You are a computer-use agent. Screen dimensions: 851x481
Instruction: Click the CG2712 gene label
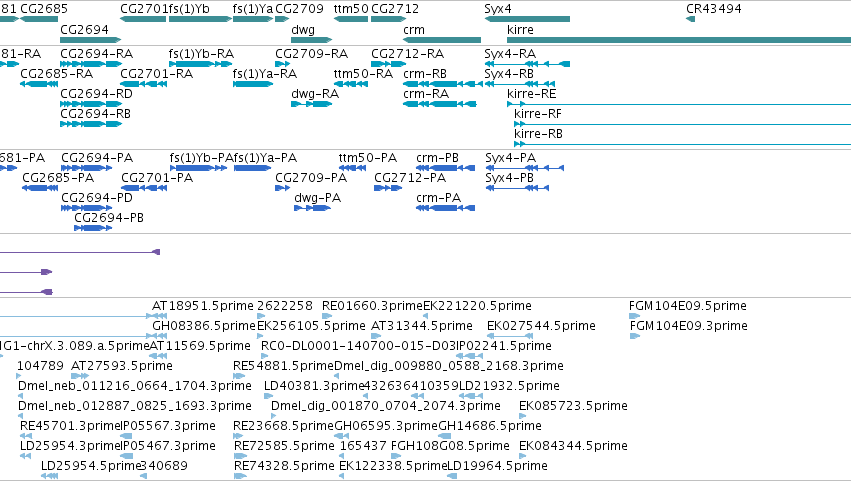tap(395, 9)
